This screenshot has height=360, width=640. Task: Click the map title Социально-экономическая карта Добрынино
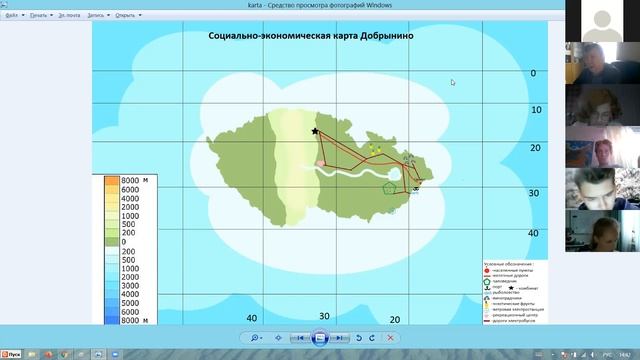pos(311,36)
